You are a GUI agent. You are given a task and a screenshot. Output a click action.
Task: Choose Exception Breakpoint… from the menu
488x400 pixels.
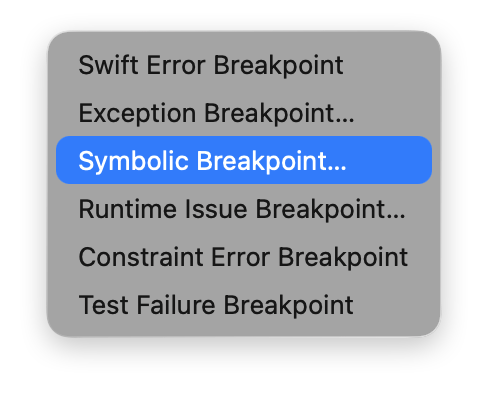(244, 113)
